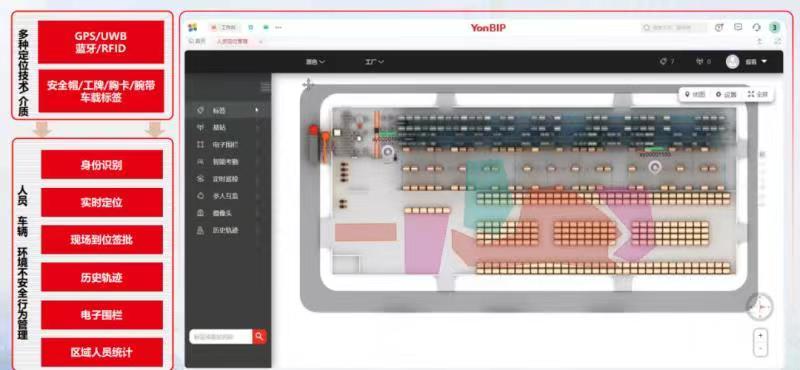The height and width of the screenshot is (370, 800).
Task: Open the 标签 tag icon in sidebar
Action: (201, 110)
